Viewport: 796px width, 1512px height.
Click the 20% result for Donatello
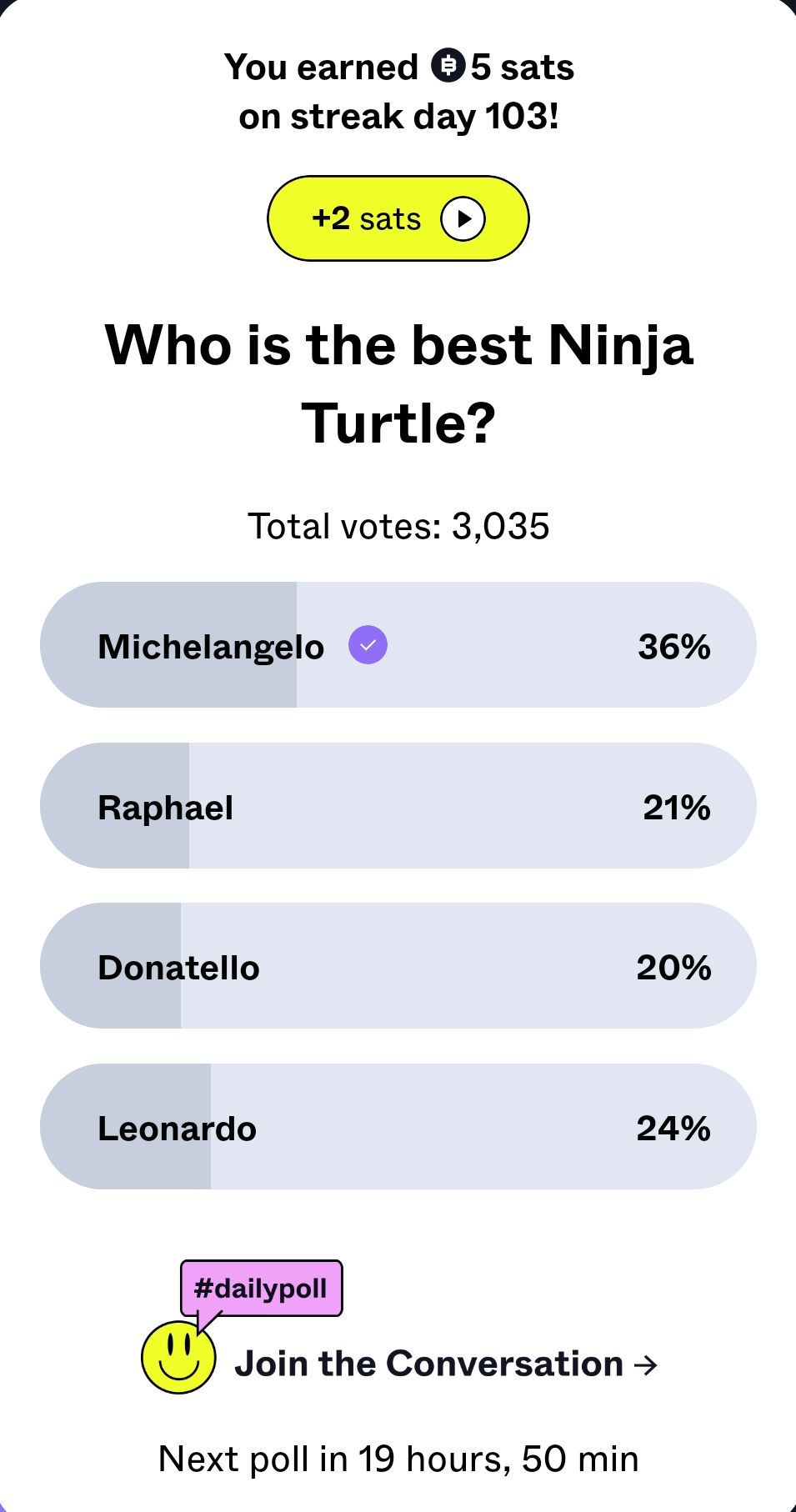tap(673, 968)
